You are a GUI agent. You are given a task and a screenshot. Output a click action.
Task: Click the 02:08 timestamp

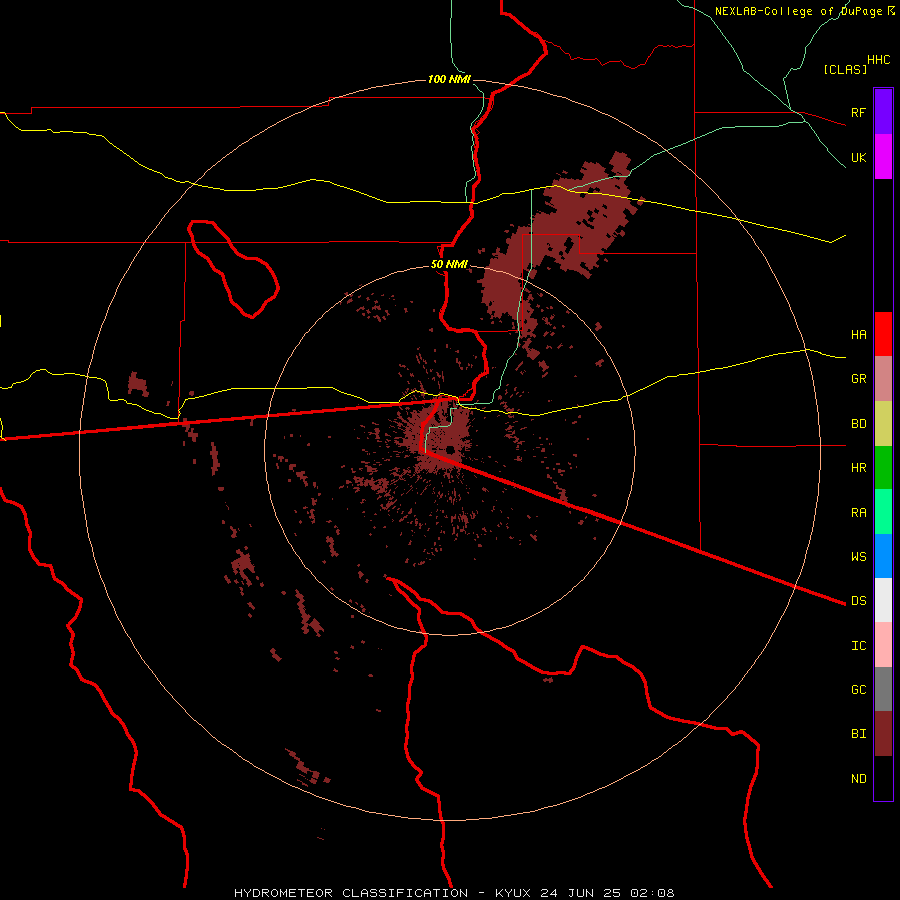point(652,893)
